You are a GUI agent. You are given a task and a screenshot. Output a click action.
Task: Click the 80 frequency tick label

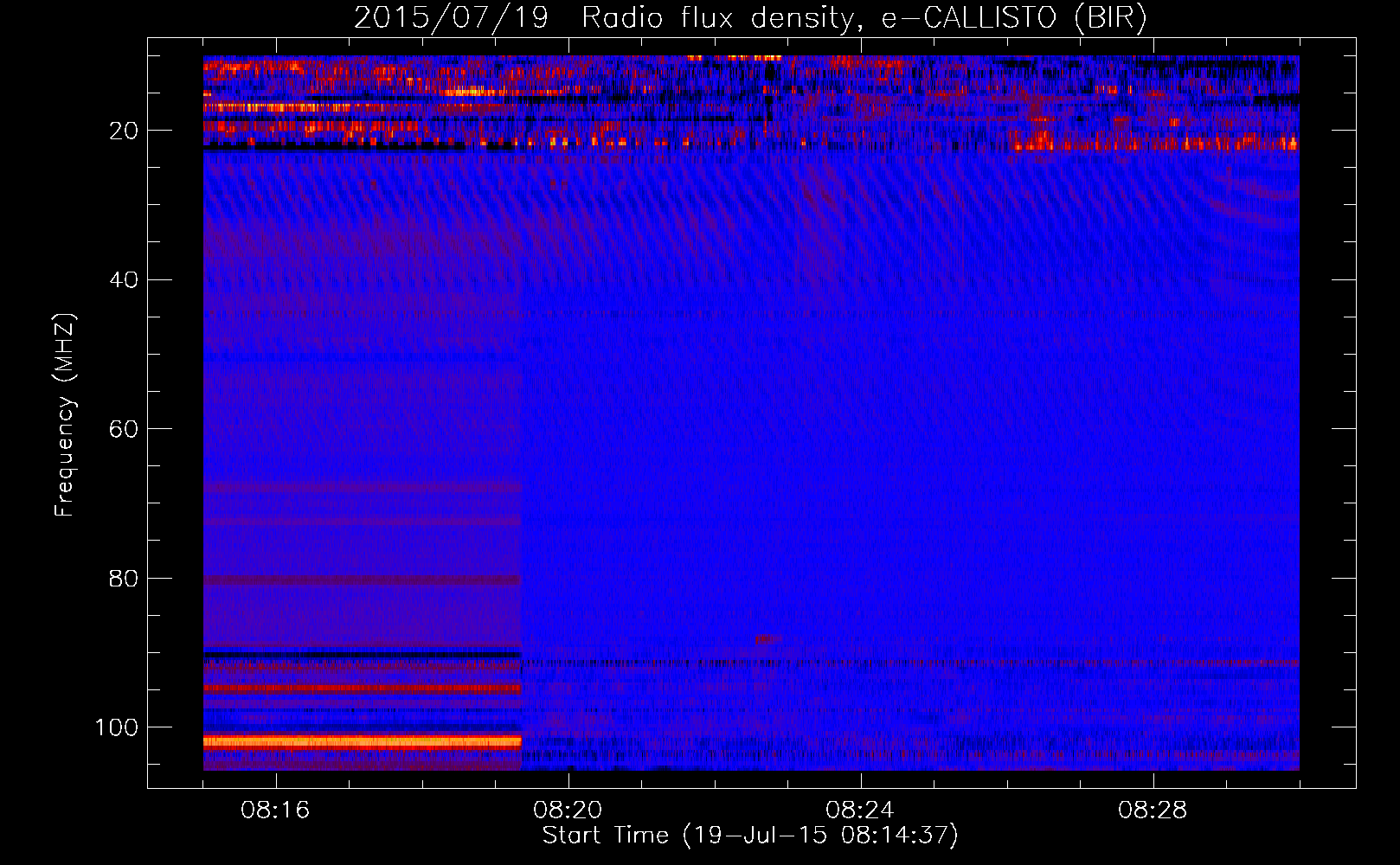click(125, 578)
